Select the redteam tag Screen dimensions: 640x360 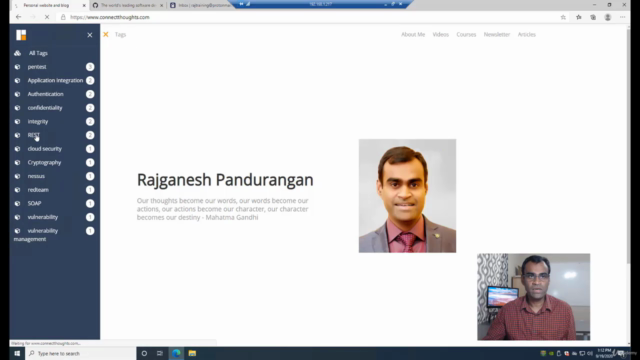[38, 190]
